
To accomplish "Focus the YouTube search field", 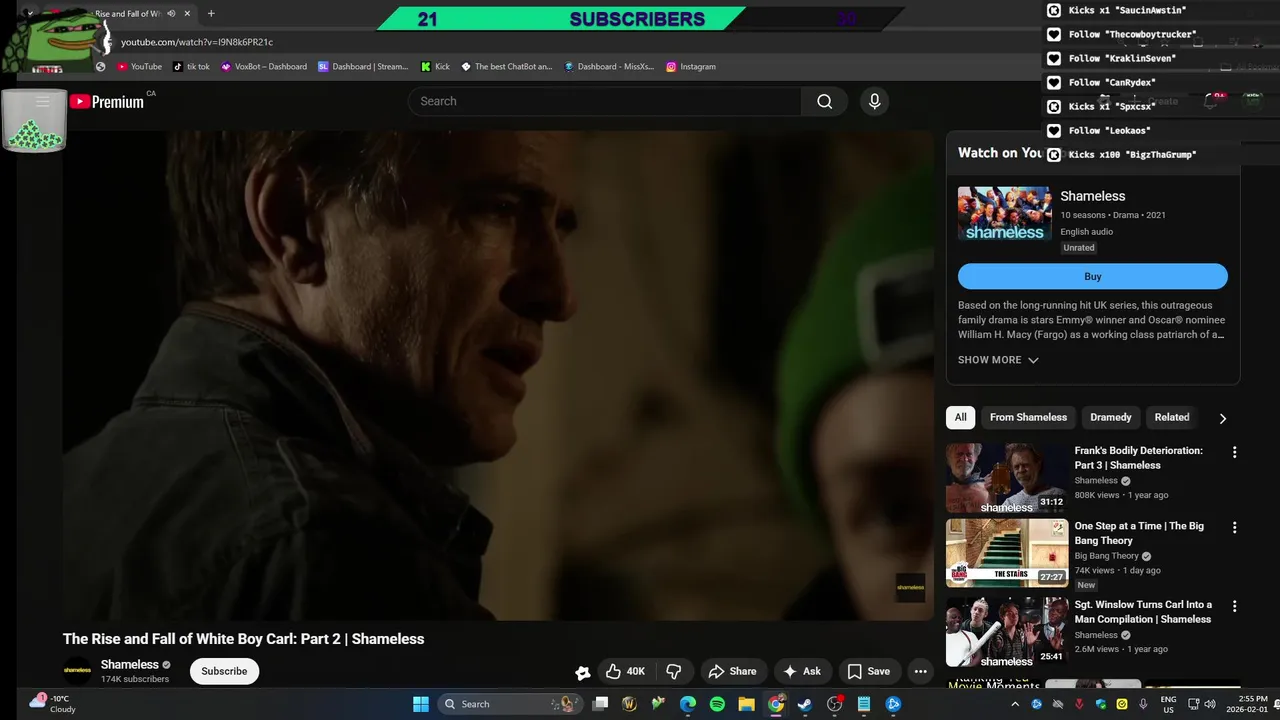I will (604, 101).
